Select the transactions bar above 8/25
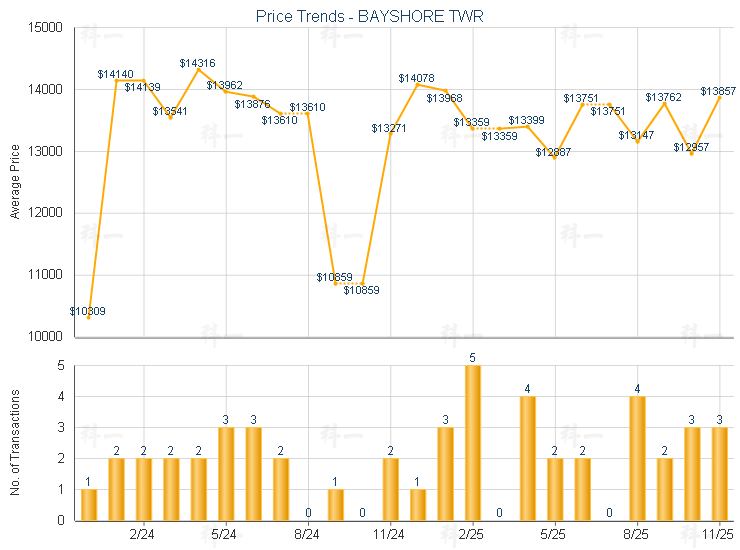This screenshot has height=550, width=740. pos(637,458)
